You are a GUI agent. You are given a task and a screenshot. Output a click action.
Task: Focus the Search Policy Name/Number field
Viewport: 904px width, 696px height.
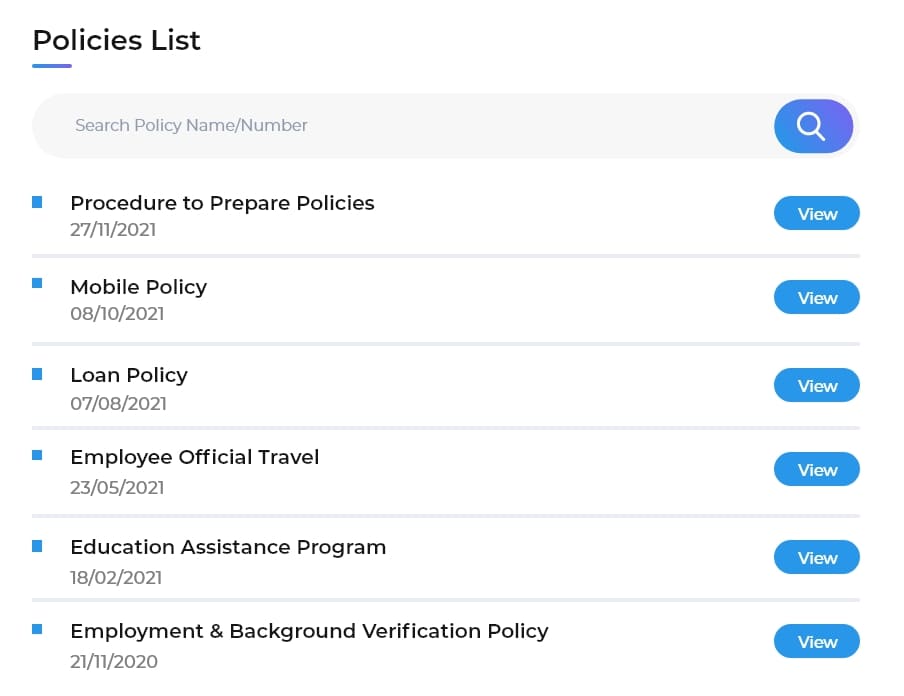[400, 126]
